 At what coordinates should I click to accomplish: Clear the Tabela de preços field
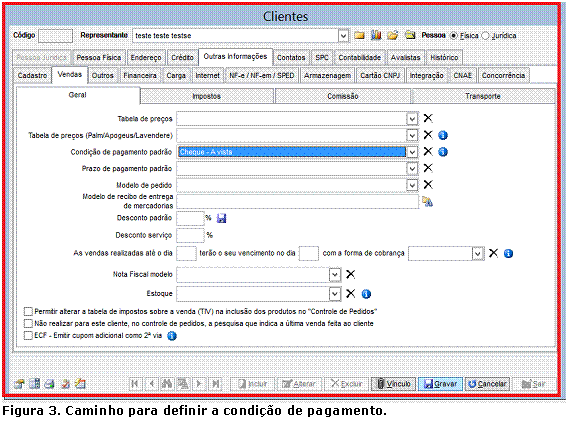(428, 118)
